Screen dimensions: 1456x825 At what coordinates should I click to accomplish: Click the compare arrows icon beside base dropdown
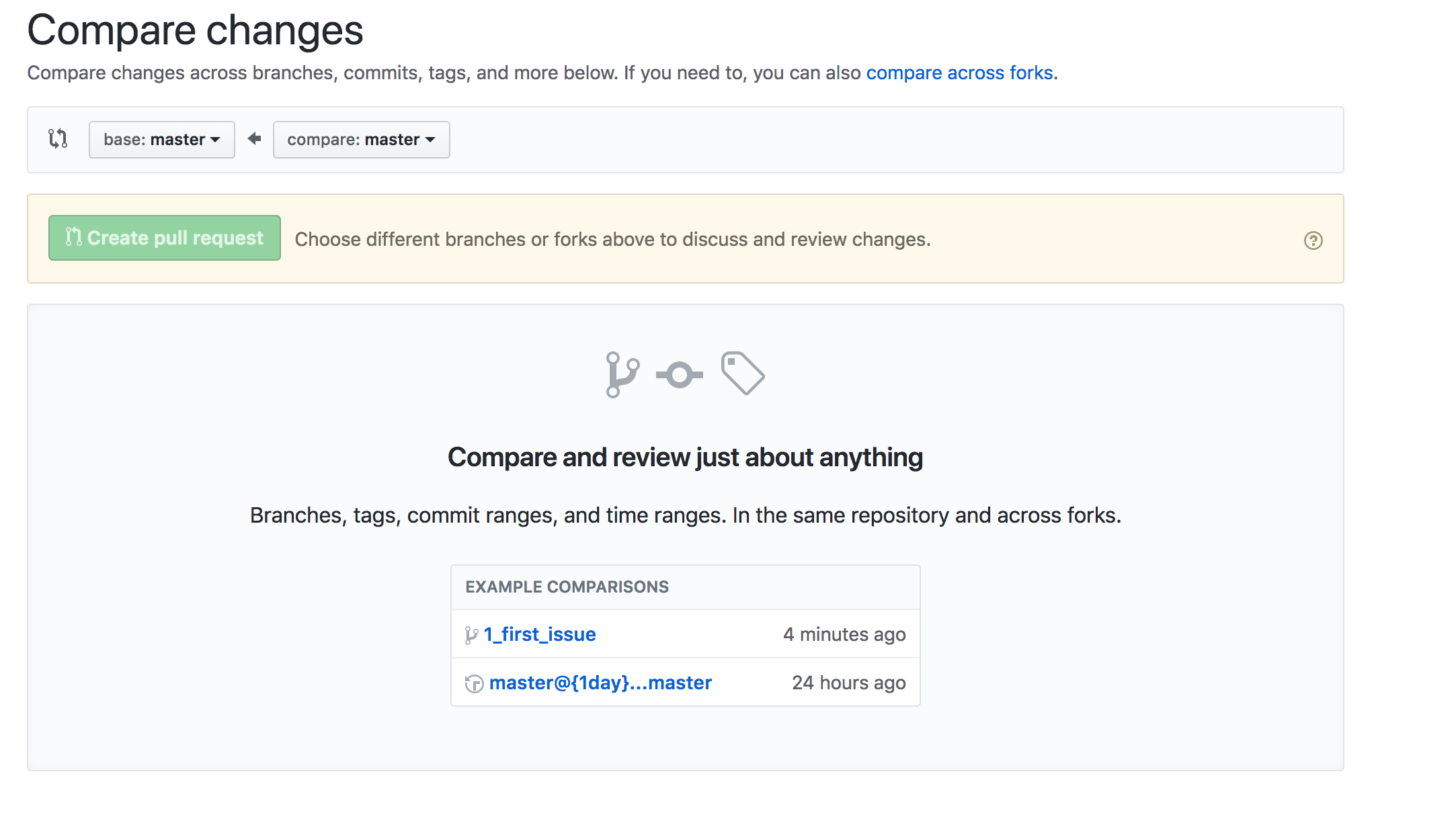click(x=58, y=139)
